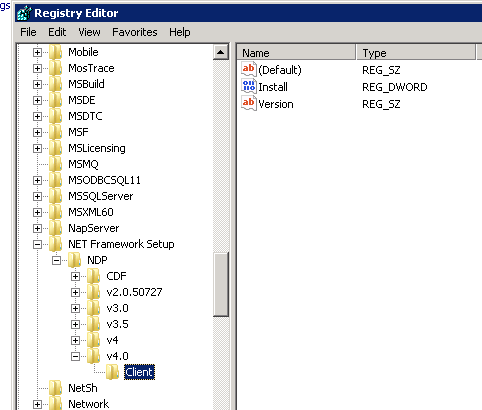
Task: Click the open Client folder icon
Action: pos(113,372)
